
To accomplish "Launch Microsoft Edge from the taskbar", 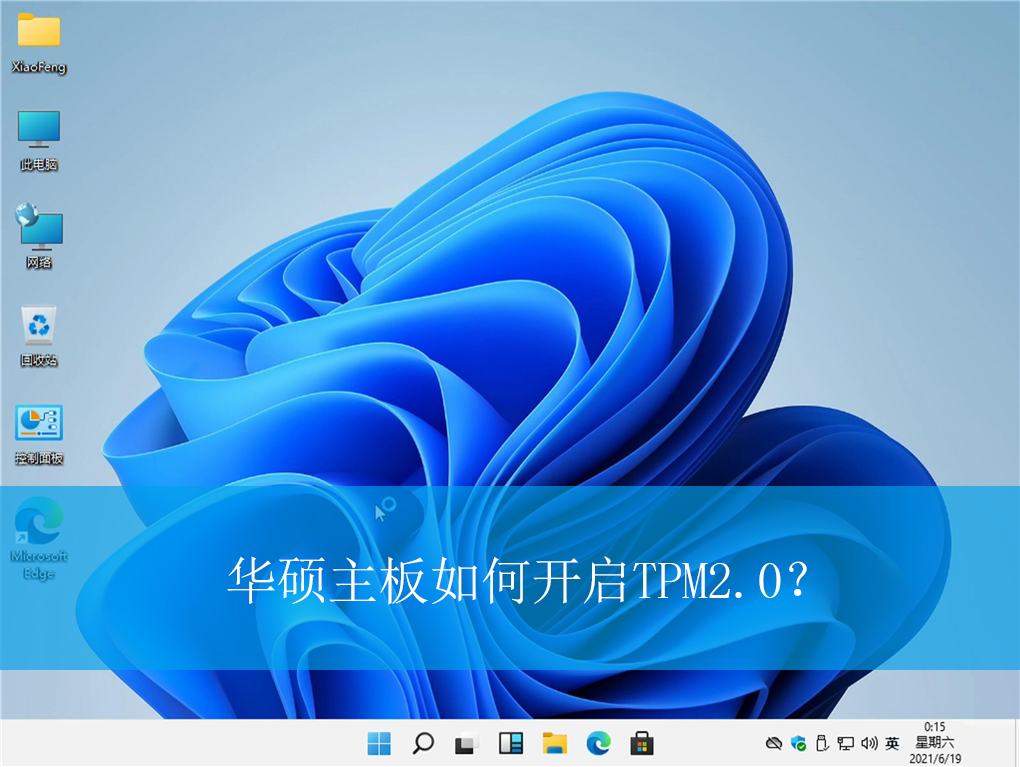I will point(598,744).
